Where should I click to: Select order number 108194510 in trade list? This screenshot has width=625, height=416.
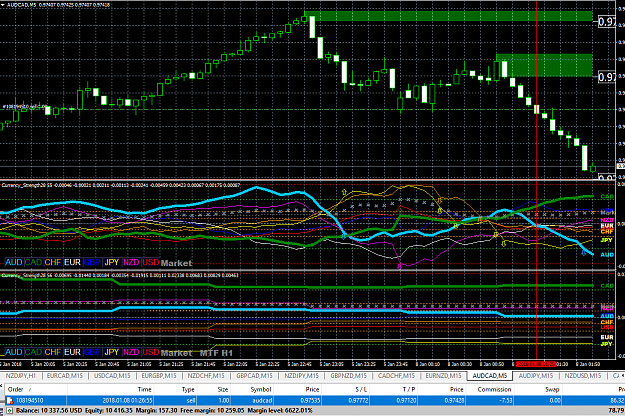(x=30, y=400)
